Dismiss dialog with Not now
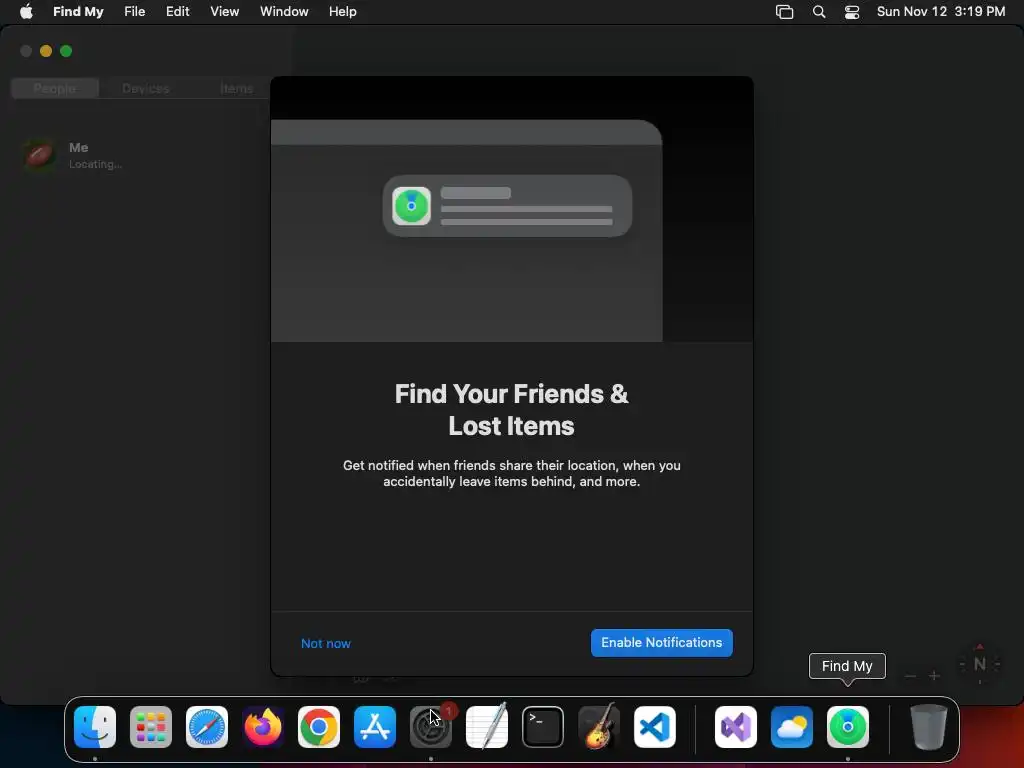The image size is (1024, 768). point(326,643)
